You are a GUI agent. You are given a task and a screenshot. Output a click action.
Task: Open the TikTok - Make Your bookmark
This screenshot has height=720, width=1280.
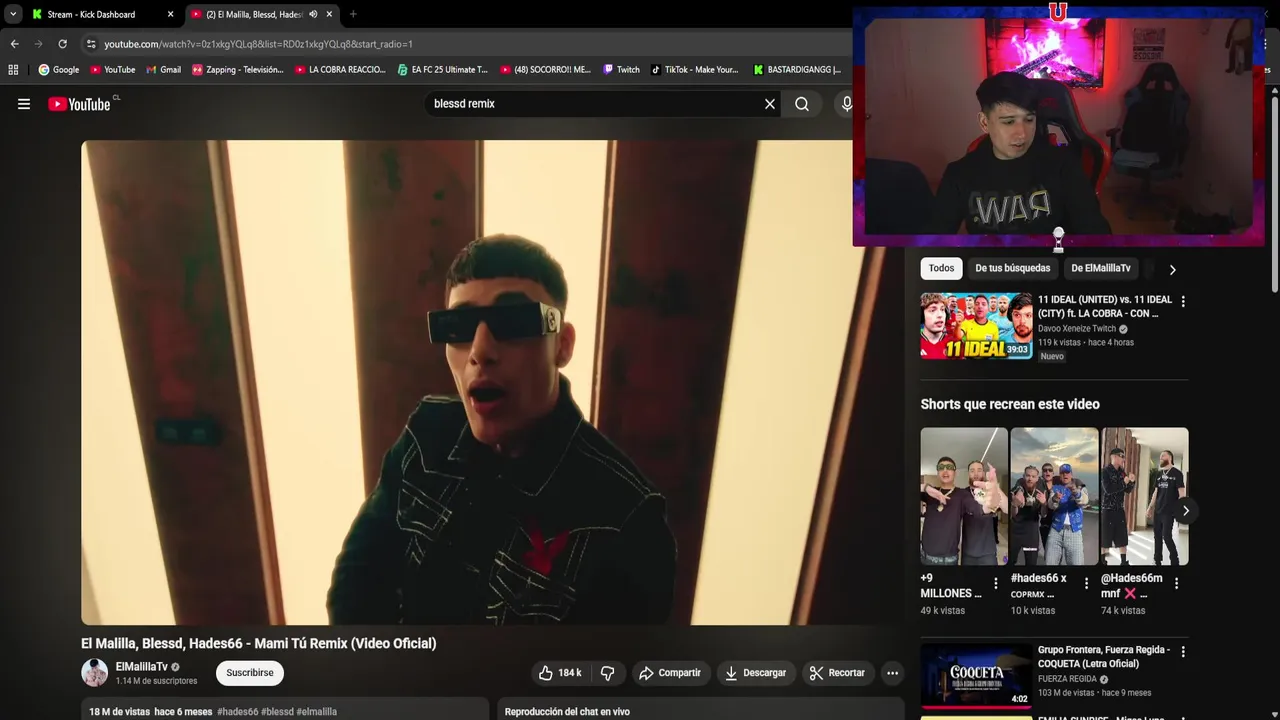[695, 70]
